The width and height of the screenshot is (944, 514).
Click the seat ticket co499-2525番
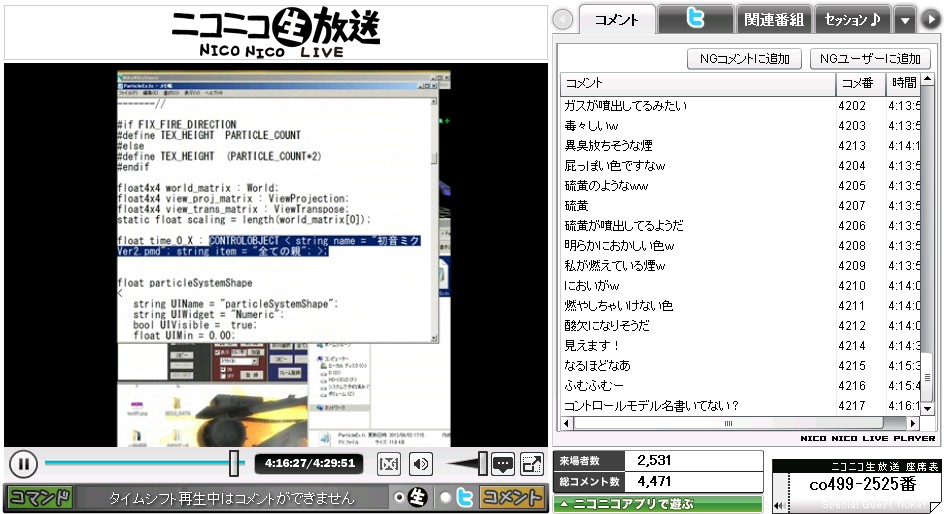pos(863,485)
